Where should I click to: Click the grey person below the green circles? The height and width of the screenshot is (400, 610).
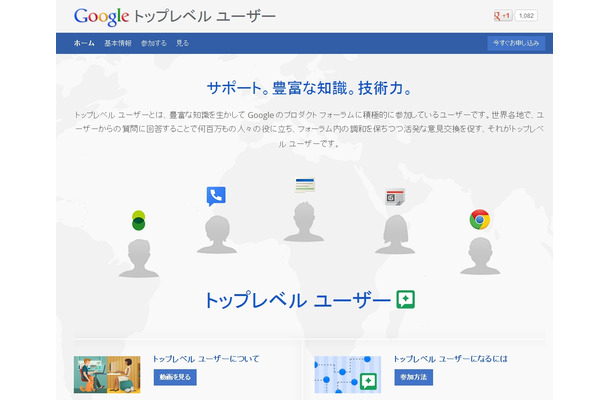(x=138, y=258)
